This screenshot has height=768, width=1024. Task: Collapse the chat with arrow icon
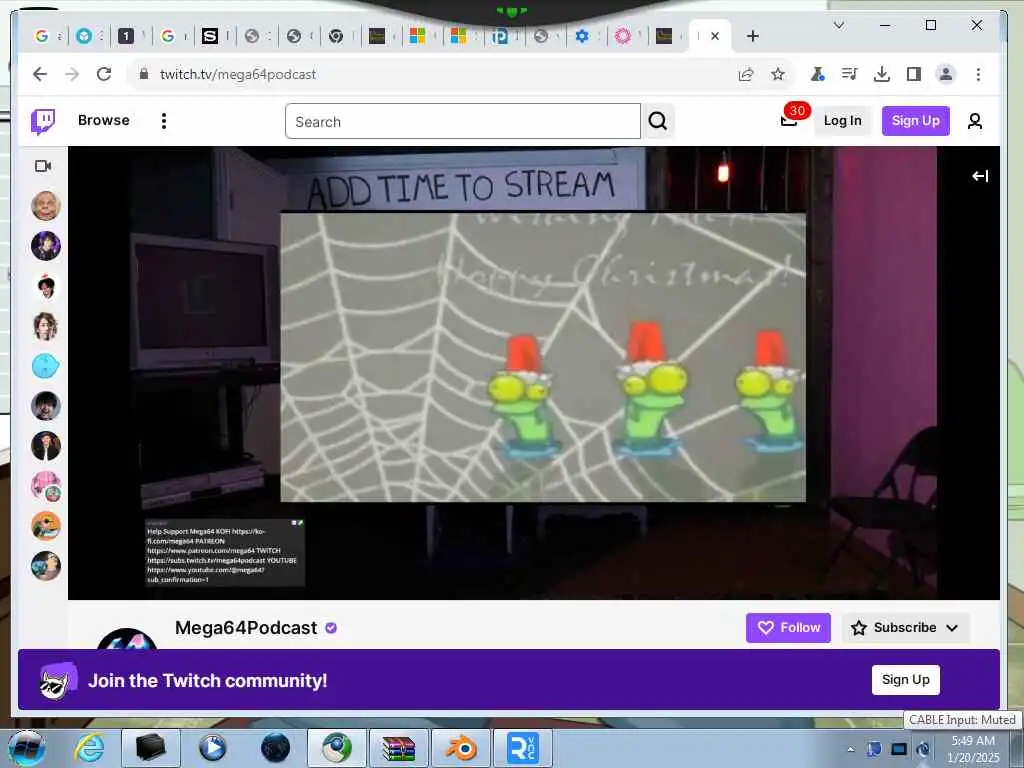[x=980, y=176]
